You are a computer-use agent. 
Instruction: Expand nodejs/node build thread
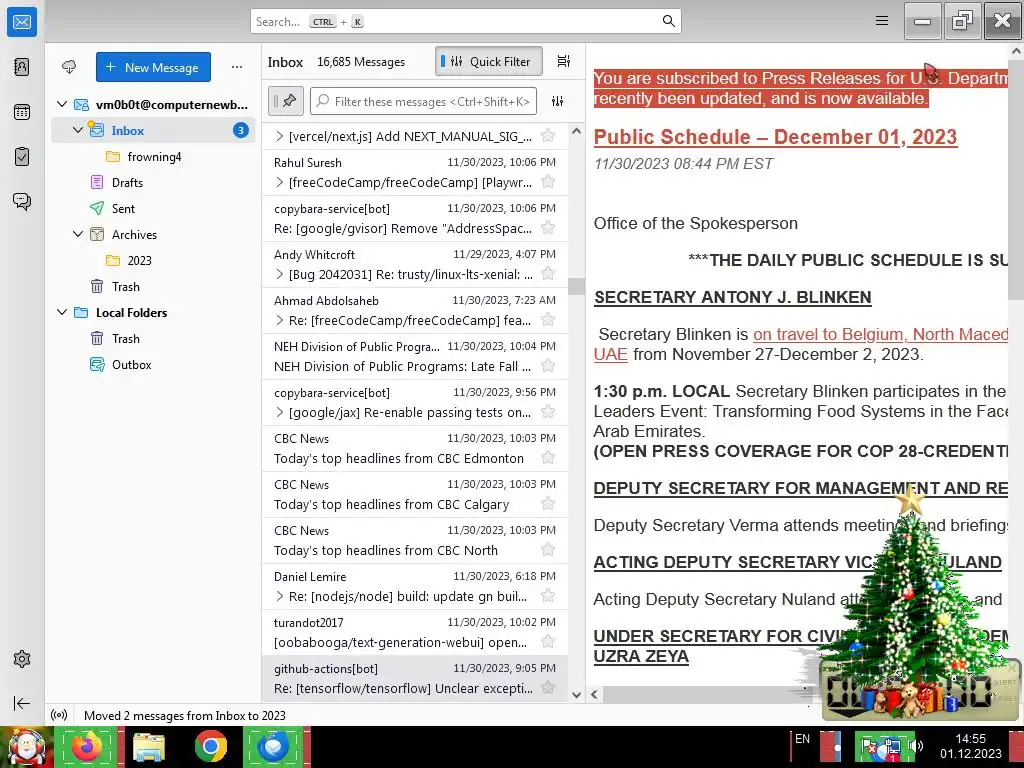click(x=280, y=596)
